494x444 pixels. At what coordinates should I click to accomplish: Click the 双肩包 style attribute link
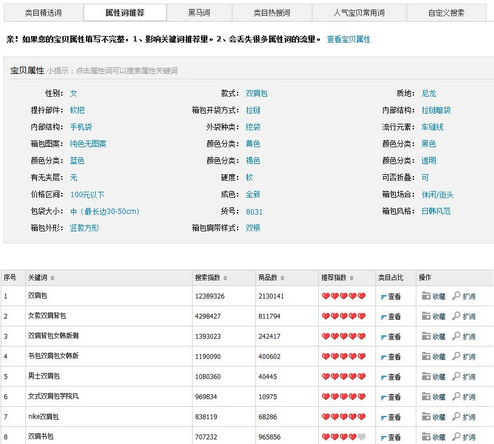(x=257, y=93)
